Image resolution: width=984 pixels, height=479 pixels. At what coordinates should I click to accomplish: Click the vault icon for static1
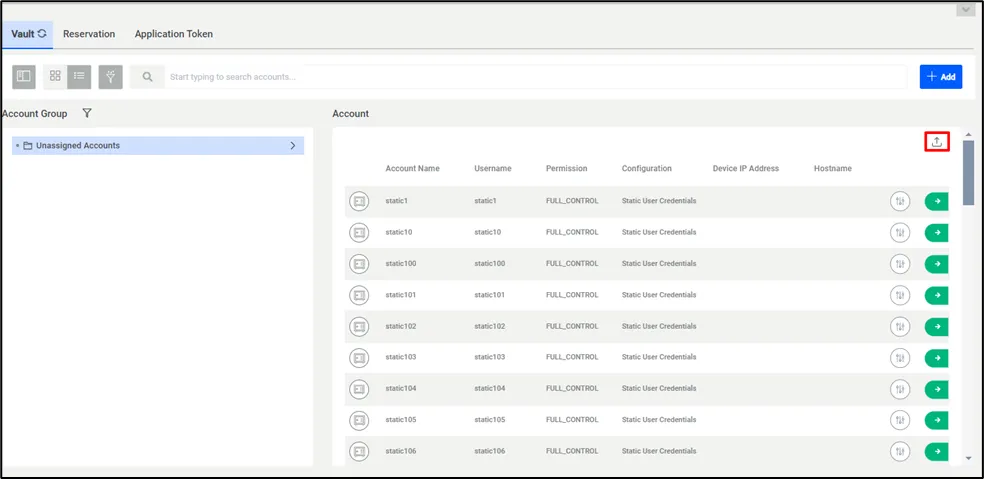tap(359, 202)
